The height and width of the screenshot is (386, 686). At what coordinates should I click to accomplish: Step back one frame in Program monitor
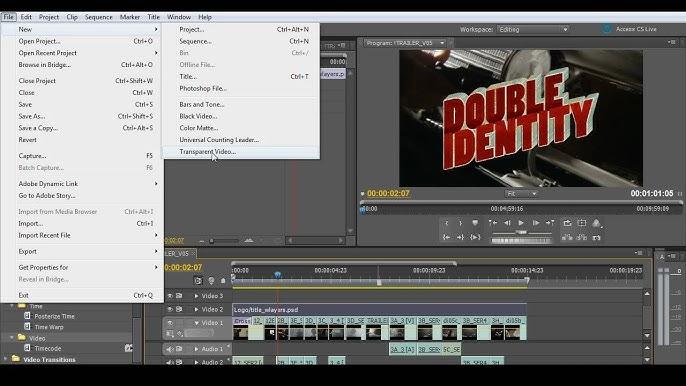pyautogui.click(x=507, y=223)
